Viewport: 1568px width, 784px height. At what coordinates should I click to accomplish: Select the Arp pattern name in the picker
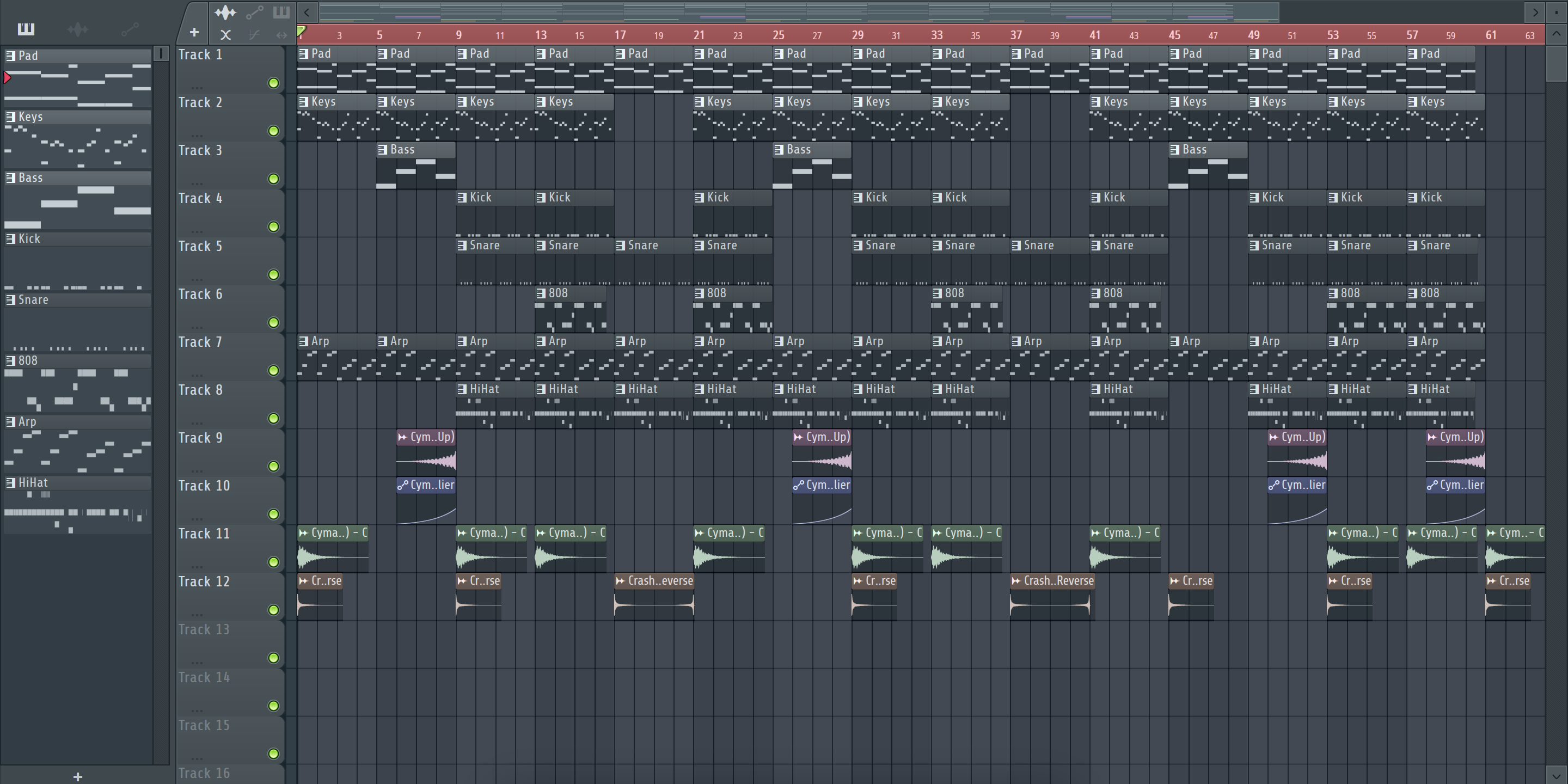click(27, 421)
